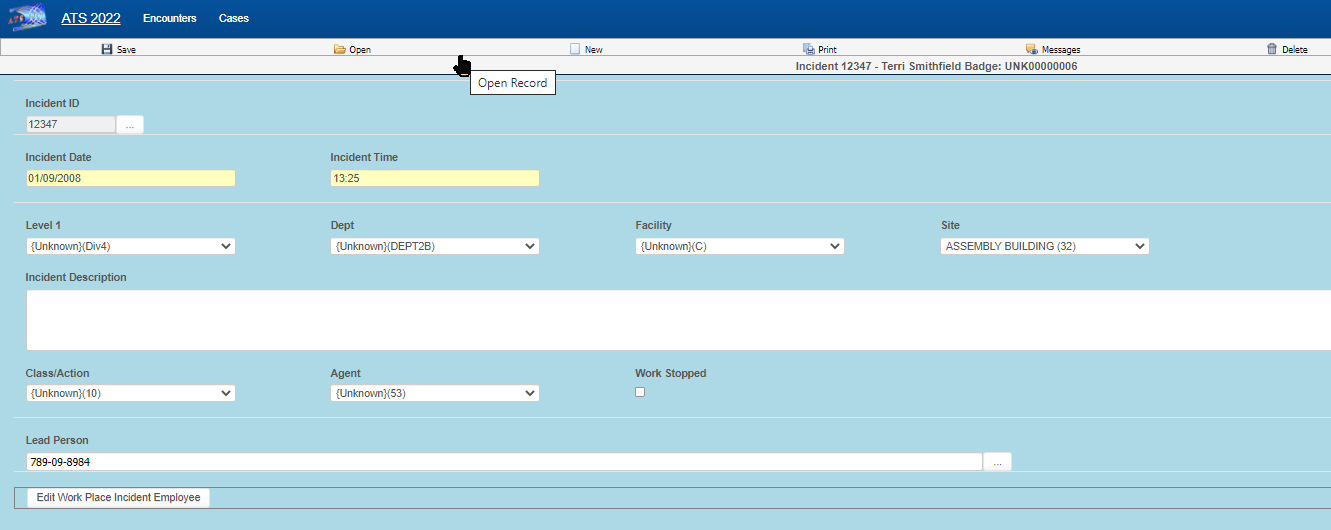Viewport: 1331px width, 530px height.
Task: Open the Agent dropdown list
Action: 434,393
